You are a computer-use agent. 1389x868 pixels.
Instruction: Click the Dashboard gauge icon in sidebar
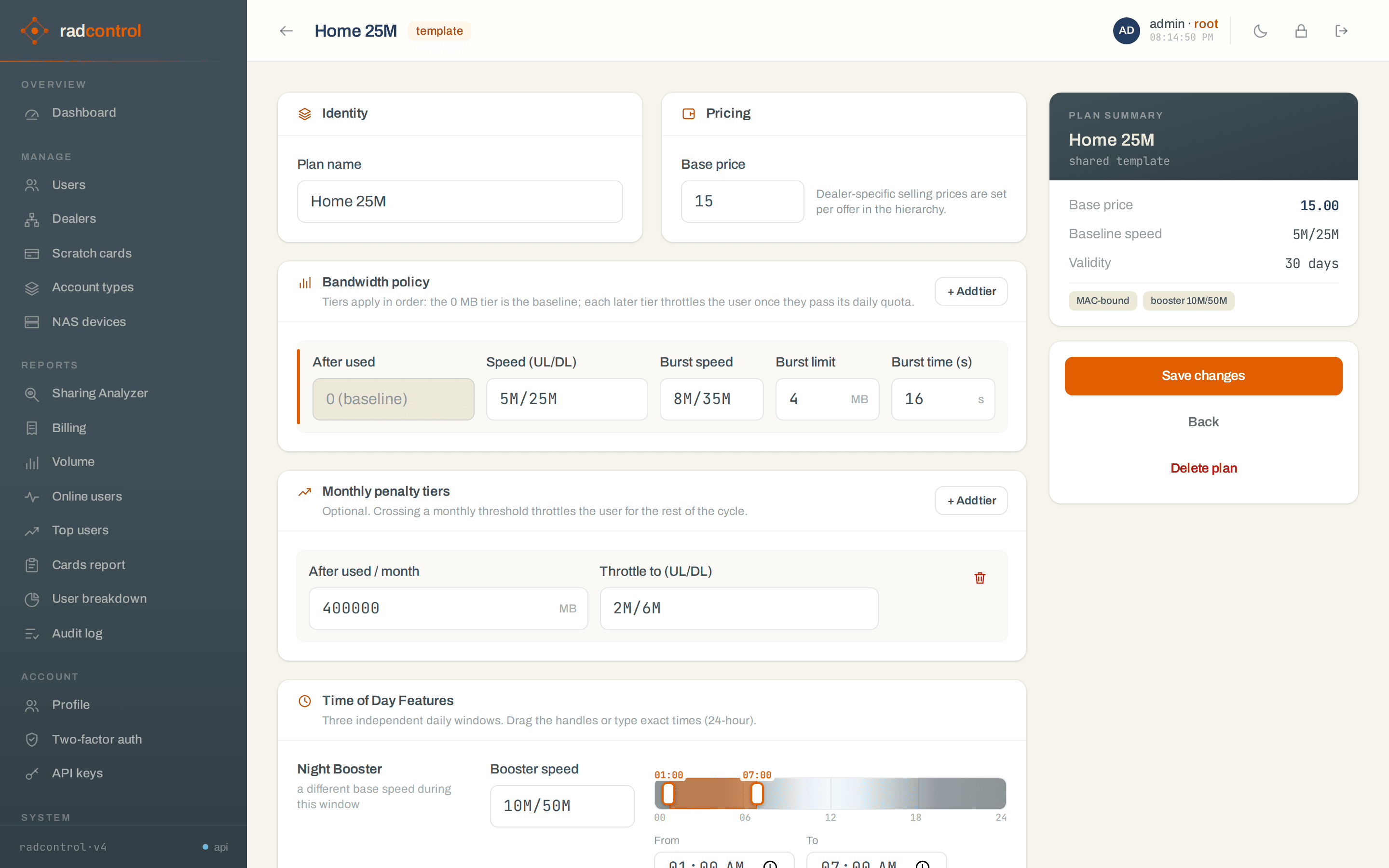tap(32, 114)
